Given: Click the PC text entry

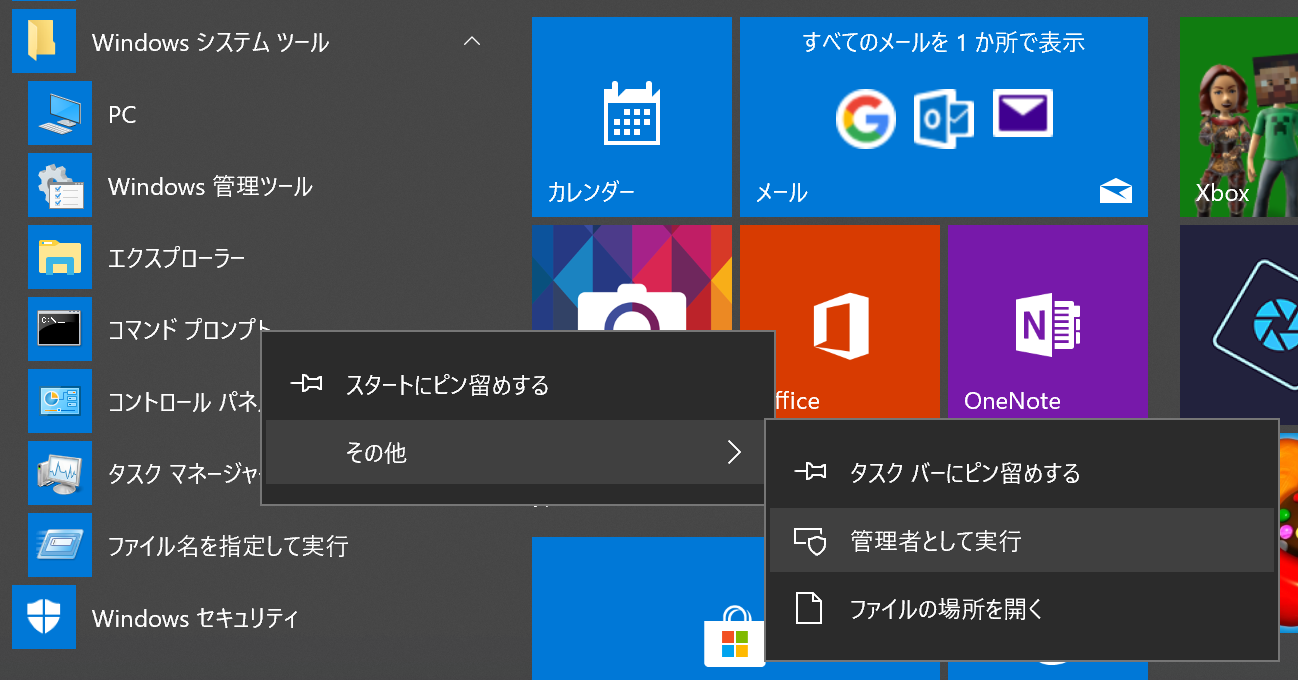Looking at the screenshot, I should 122,115.
